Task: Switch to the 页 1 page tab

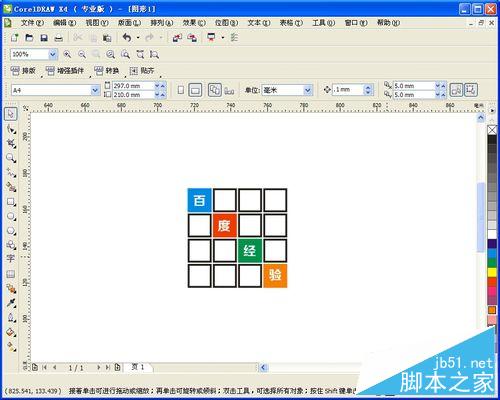Action: [x=138, y=367]
